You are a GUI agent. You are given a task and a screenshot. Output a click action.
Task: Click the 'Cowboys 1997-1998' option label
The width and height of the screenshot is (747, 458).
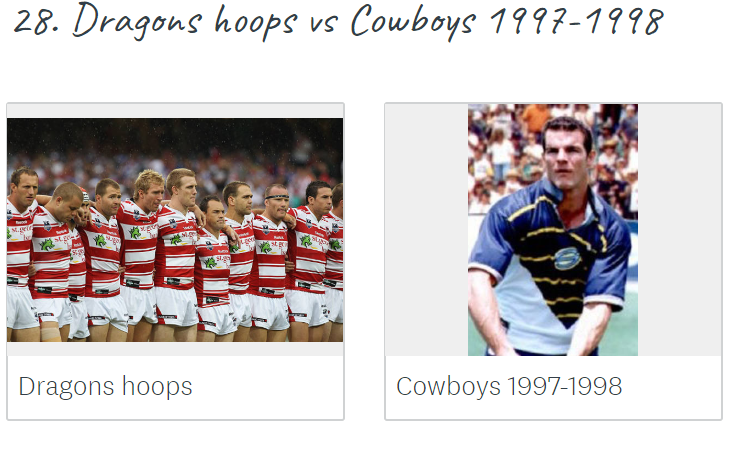tap(509, 387)
